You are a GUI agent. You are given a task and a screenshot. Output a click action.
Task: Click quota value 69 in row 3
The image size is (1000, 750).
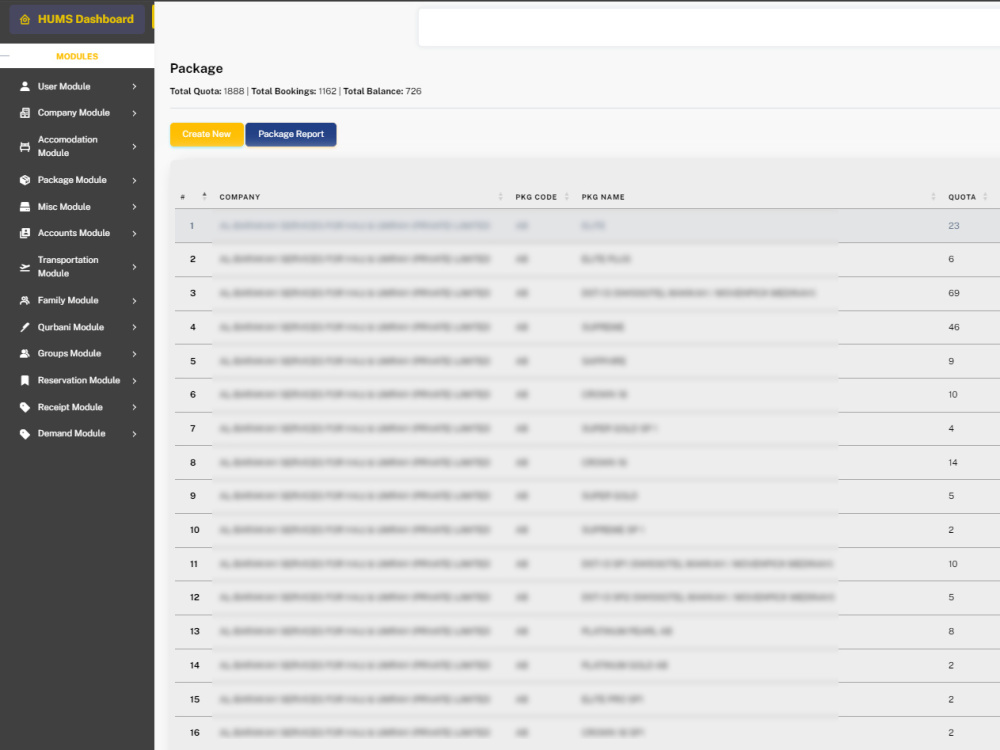[953, 293]
